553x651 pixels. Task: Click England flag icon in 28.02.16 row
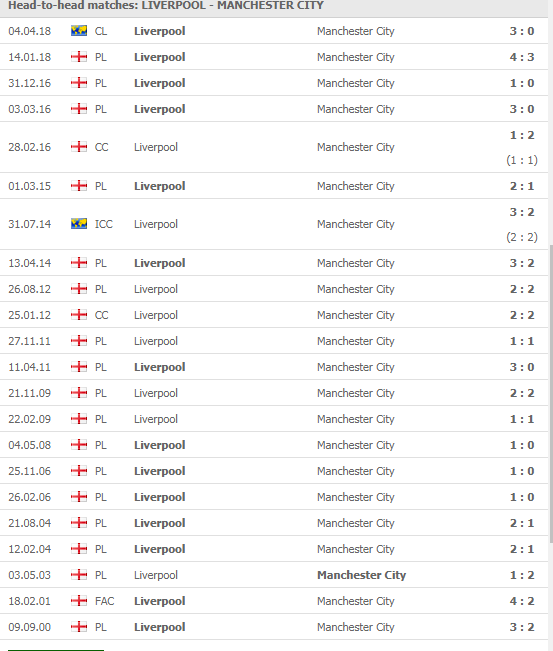79,147
